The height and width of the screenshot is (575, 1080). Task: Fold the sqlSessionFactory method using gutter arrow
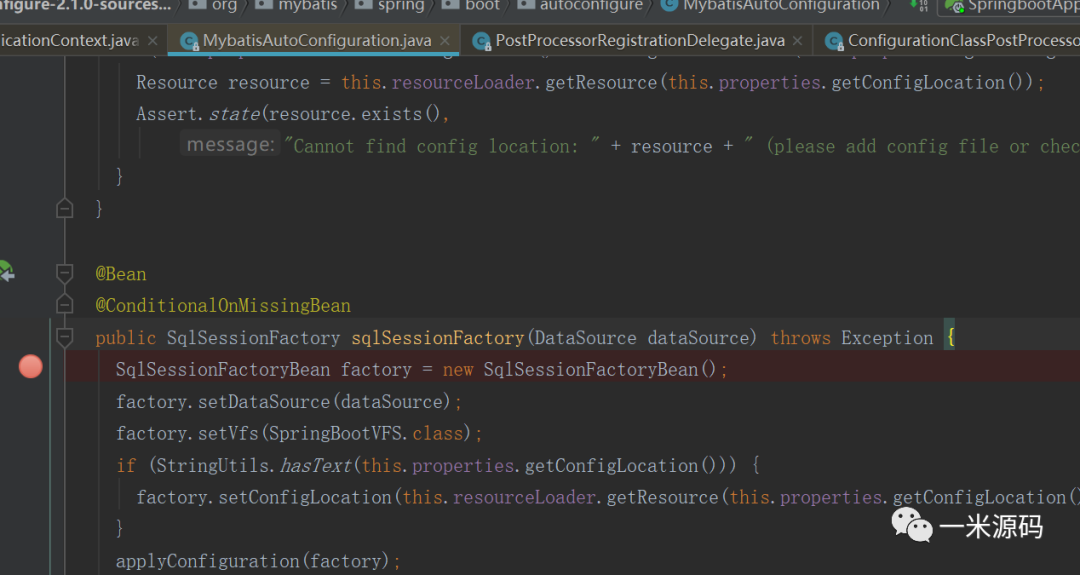(x=65, y=336)
